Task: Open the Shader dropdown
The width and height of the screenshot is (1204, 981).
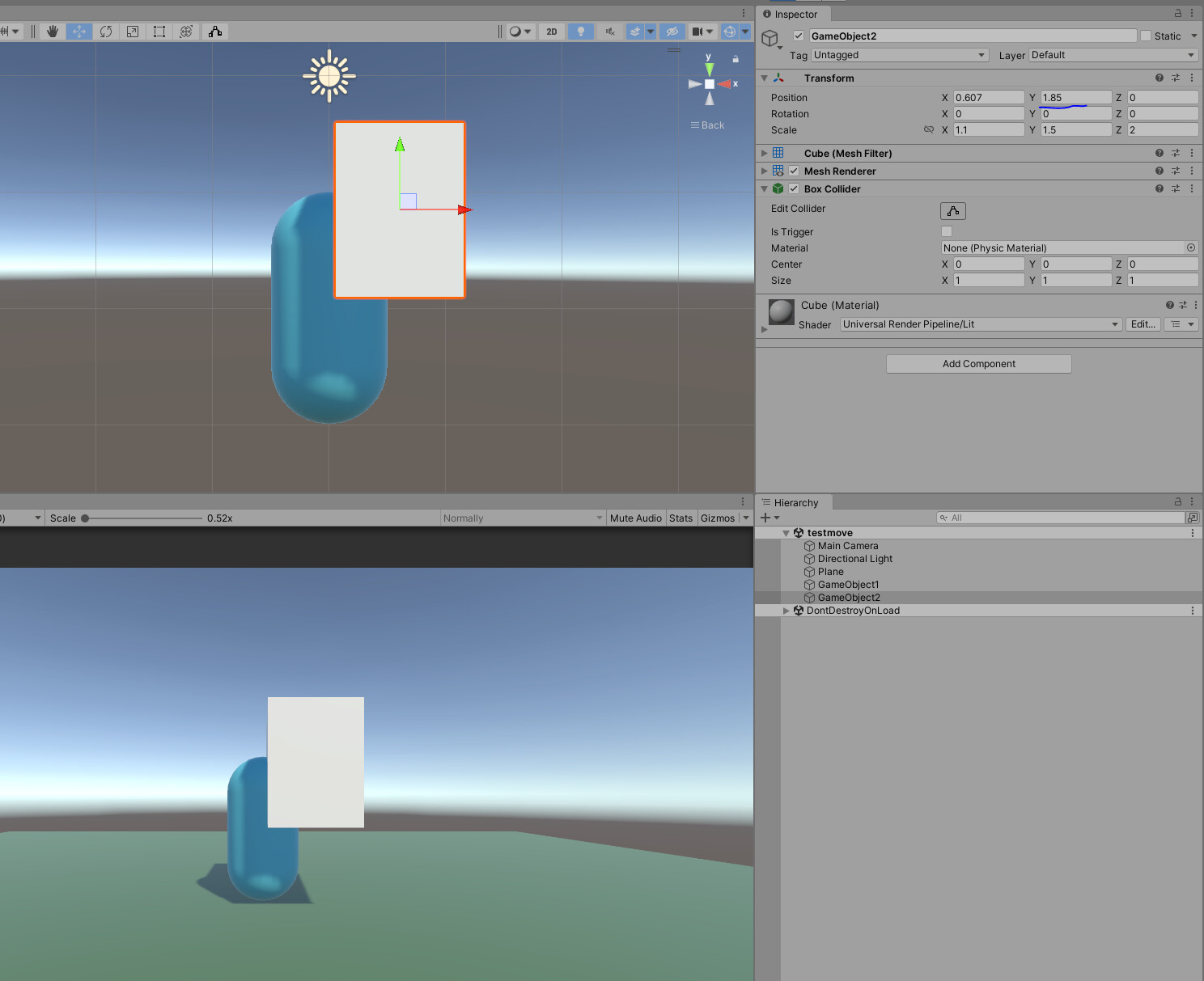Action: point(980,324)
